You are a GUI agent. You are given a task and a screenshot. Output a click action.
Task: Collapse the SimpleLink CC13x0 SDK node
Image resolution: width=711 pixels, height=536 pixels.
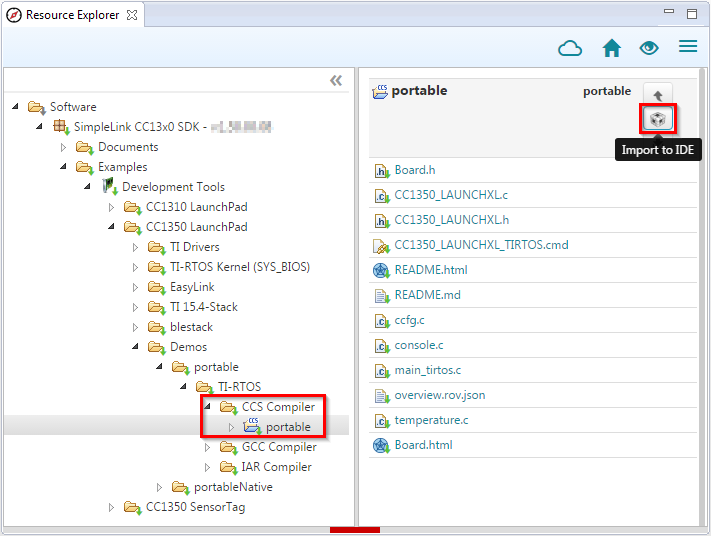(39, 127)
